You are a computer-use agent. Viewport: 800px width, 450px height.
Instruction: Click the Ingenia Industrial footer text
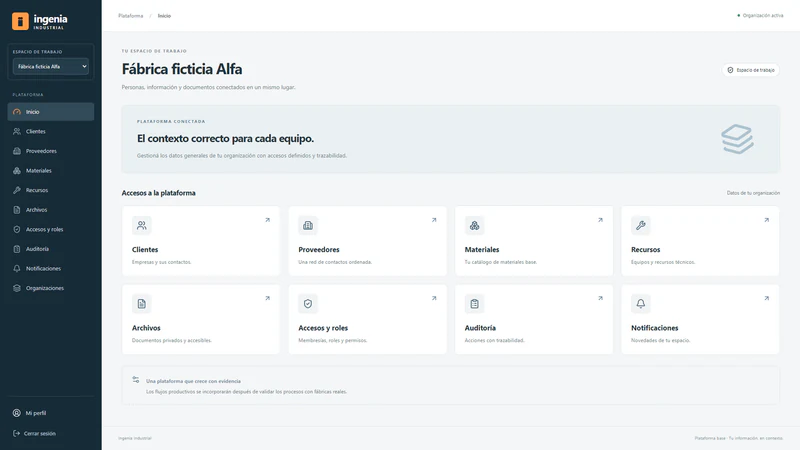click(x=135, y=438)
